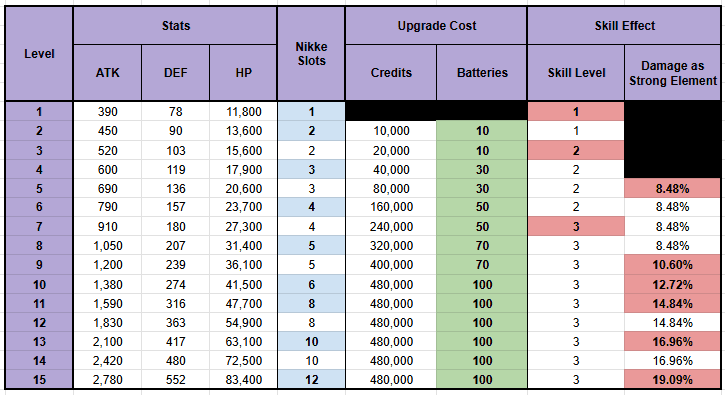Select the Skill Level cell in Level 1 row
The width and height of the screenshot is (725, 395).
pyautogui.click(x=576, y=111)
